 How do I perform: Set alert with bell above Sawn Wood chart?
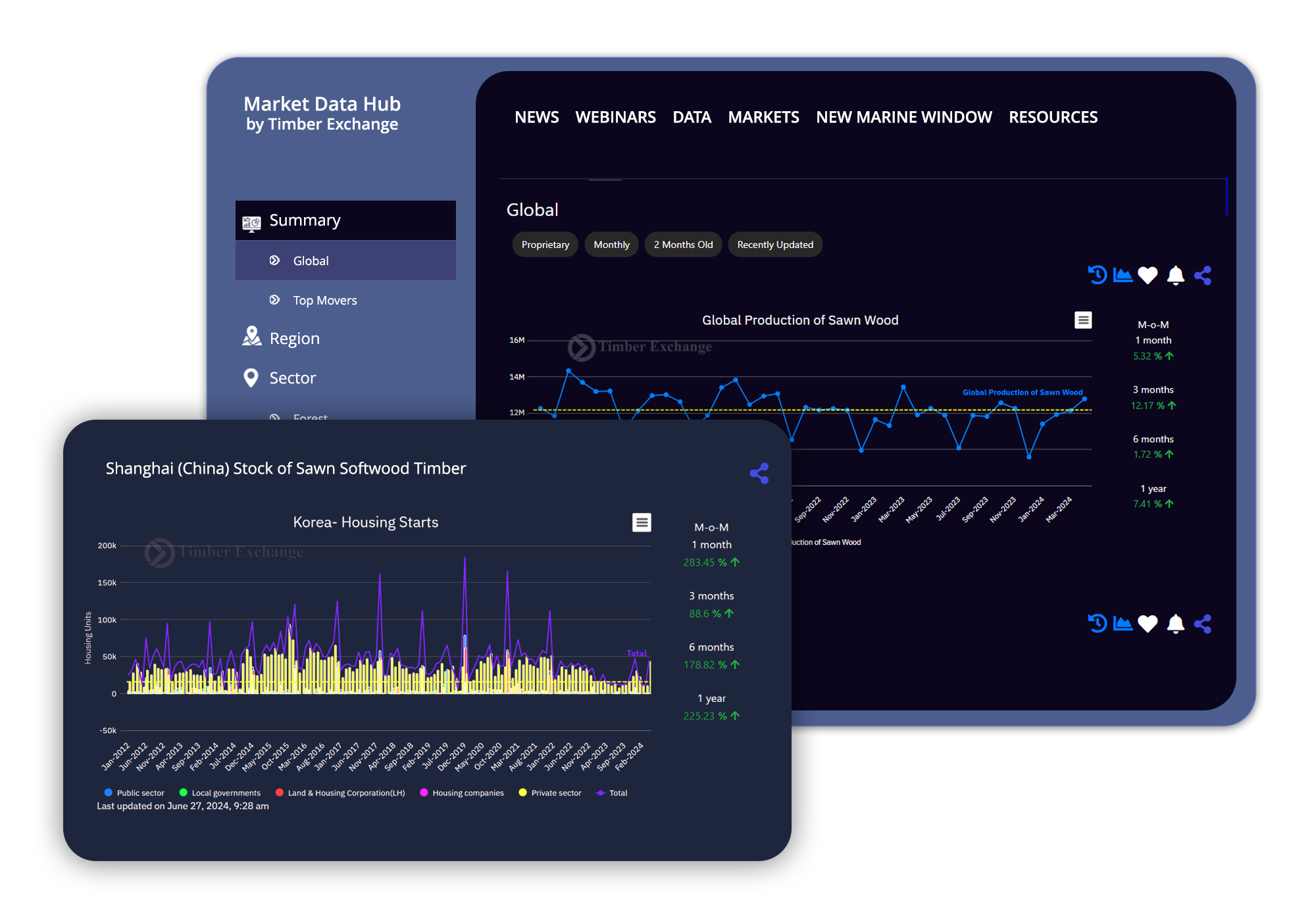tap(1175, 275)
